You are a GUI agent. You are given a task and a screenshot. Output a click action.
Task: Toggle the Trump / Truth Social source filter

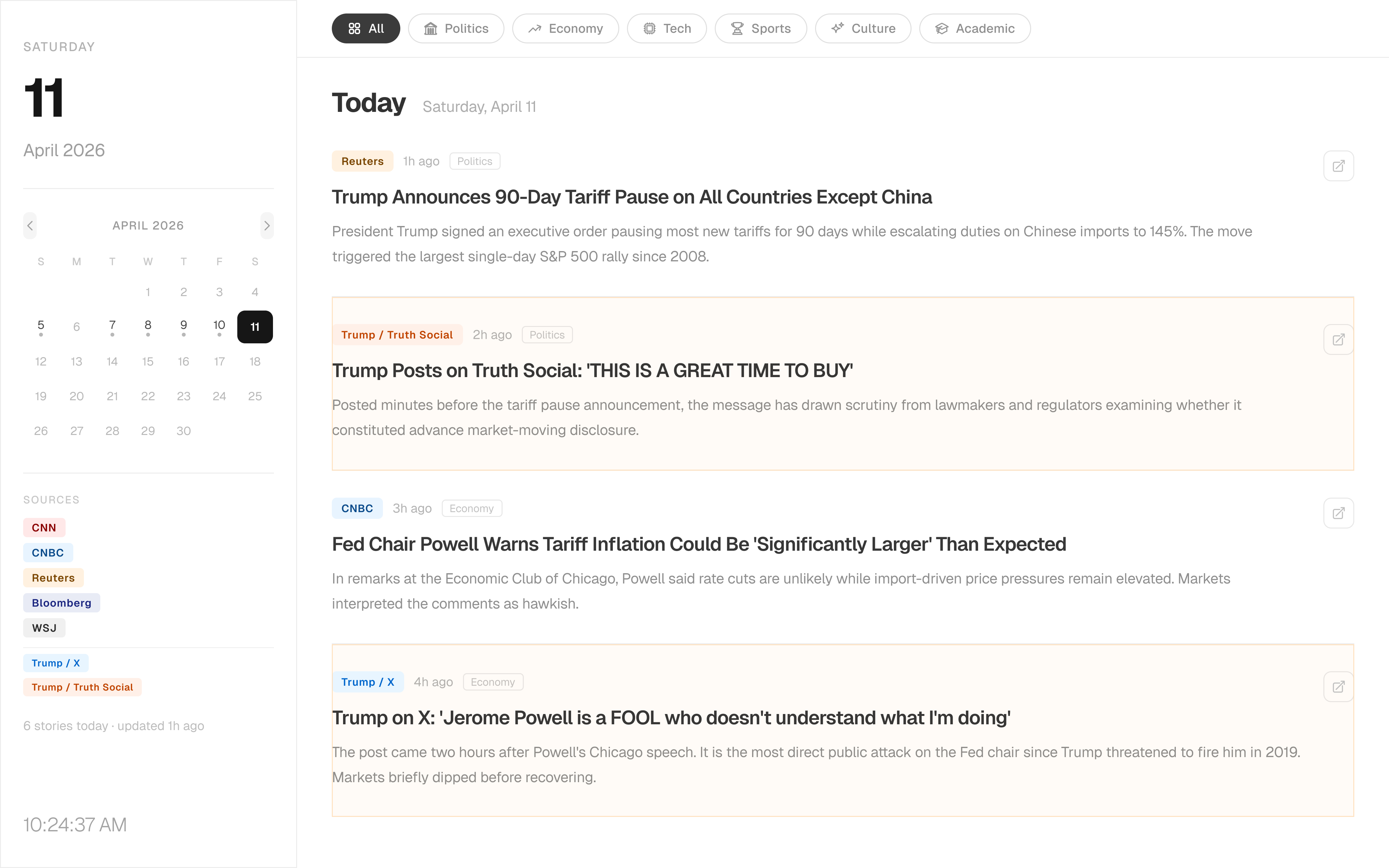[82, 687]
